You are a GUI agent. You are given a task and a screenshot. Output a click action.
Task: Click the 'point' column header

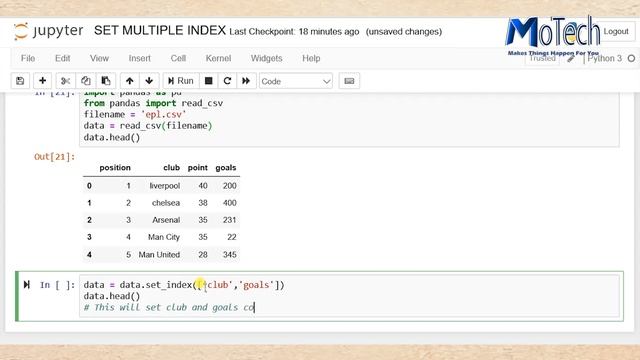pos(198,168)
